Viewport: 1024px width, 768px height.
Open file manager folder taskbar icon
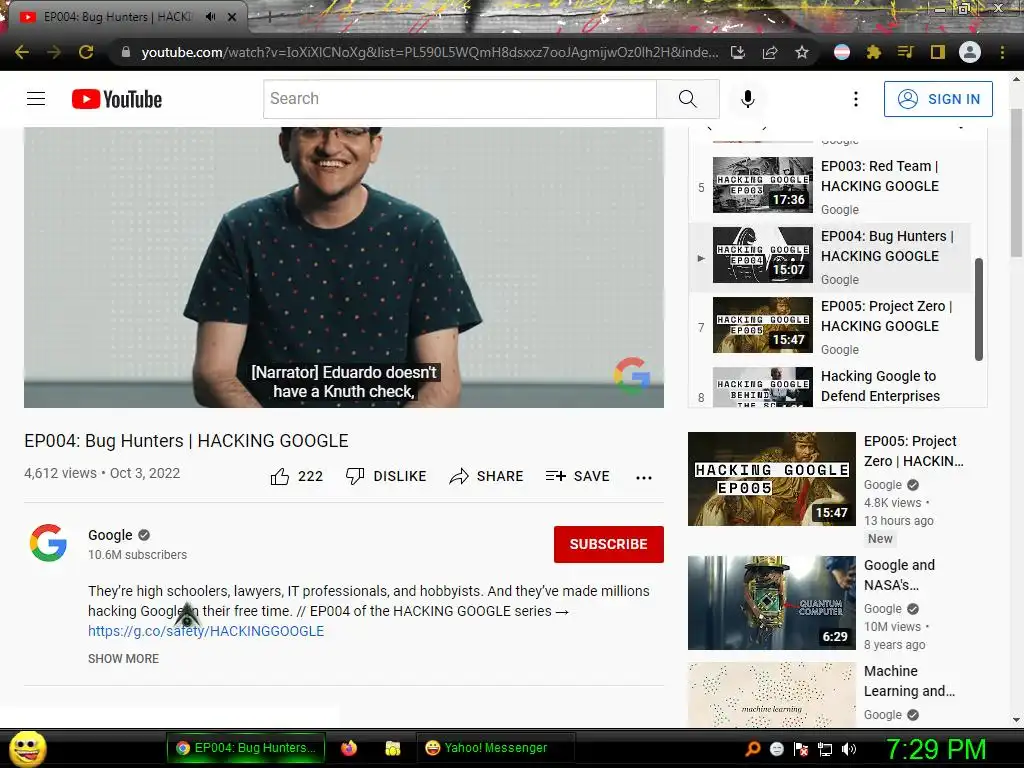click(x=392, y=748)
